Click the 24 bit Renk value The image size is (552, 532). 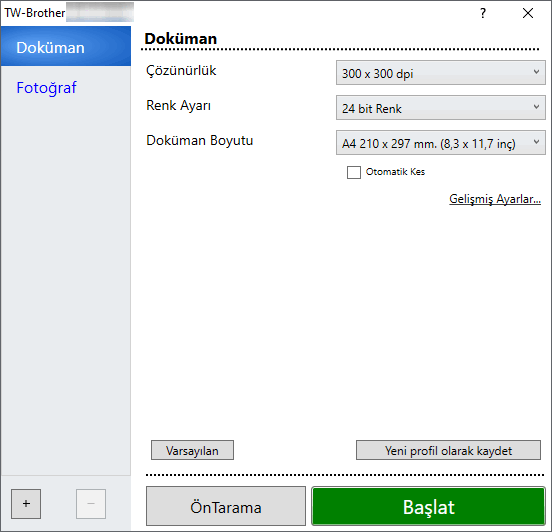[371, 108]
